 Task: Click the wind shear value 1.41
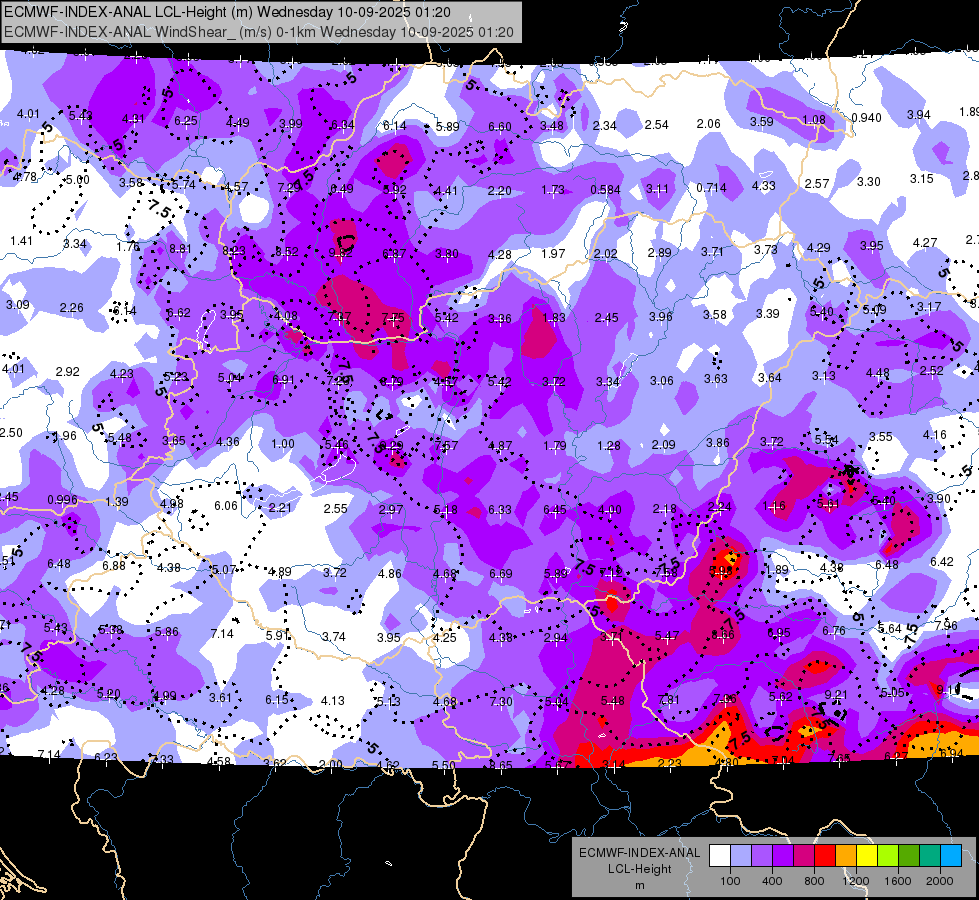(21, 240)
